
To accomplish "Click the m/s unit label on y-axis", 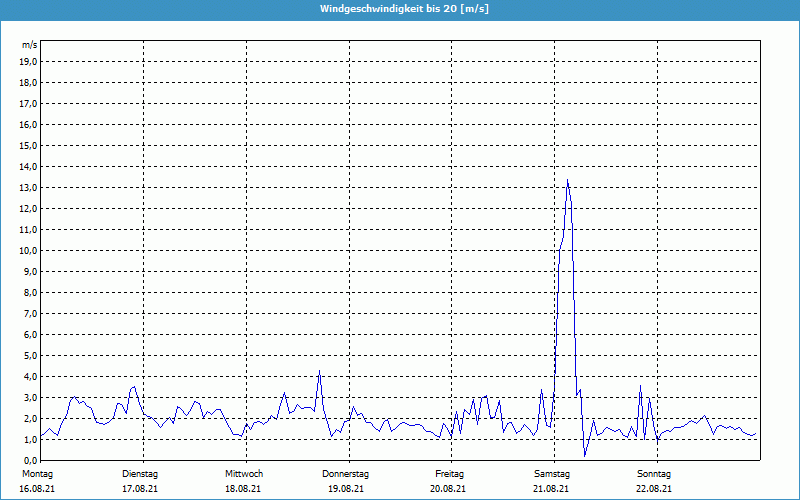I will (x=30, y=45).
